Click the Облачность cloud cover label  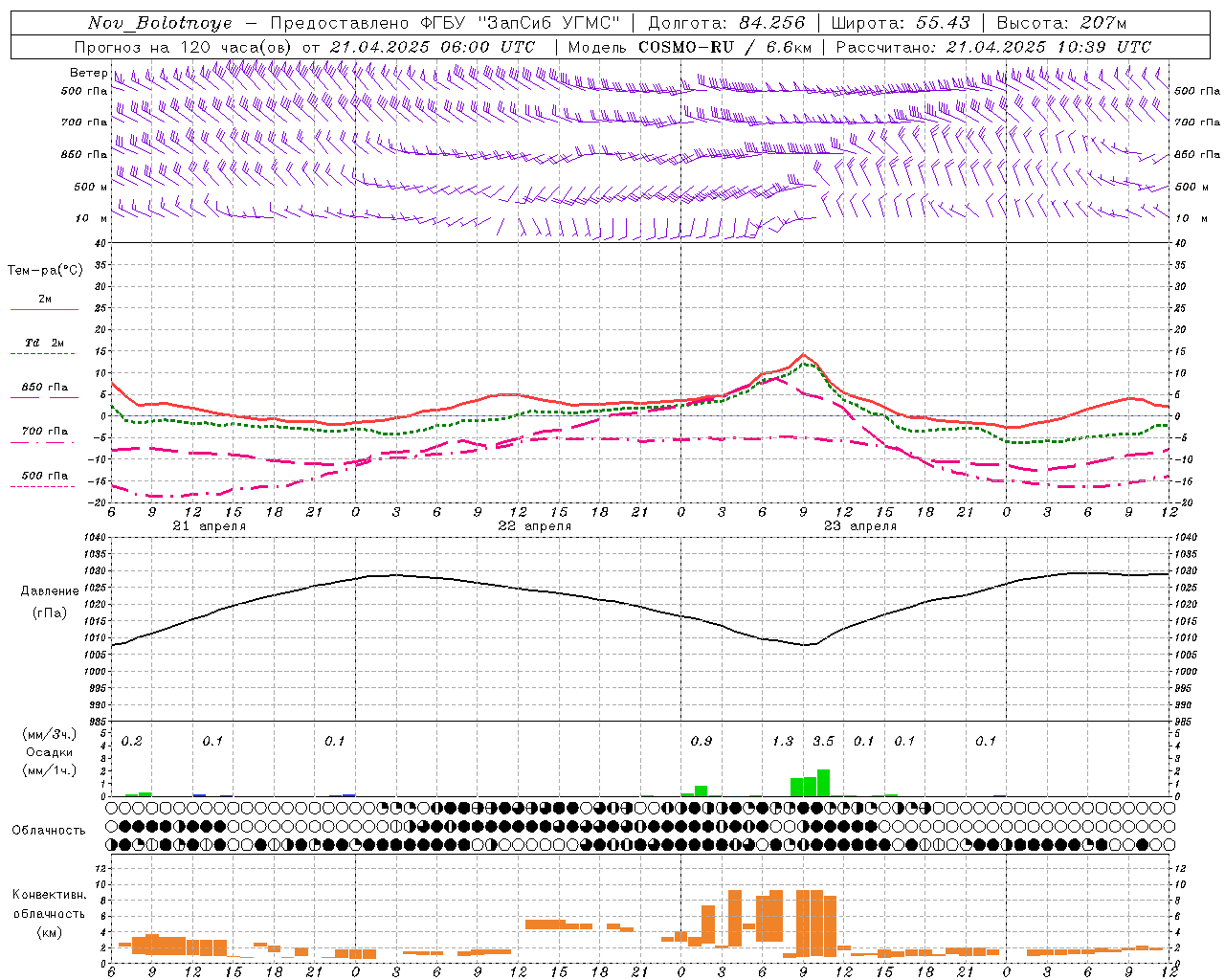tap(49, 830)
